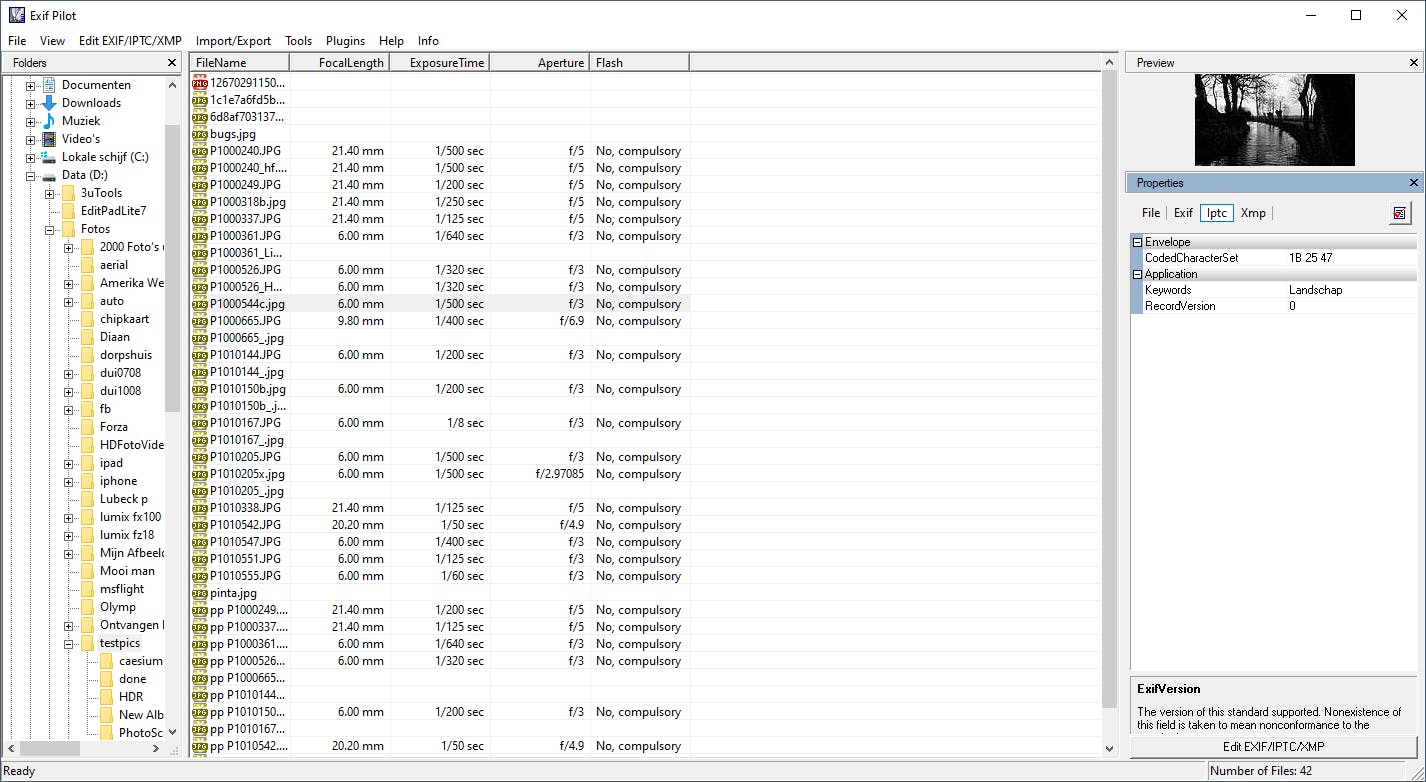This screenshot has height=782, width=1426.
Task: Select the Olymp folder
Action: [117, 607]
